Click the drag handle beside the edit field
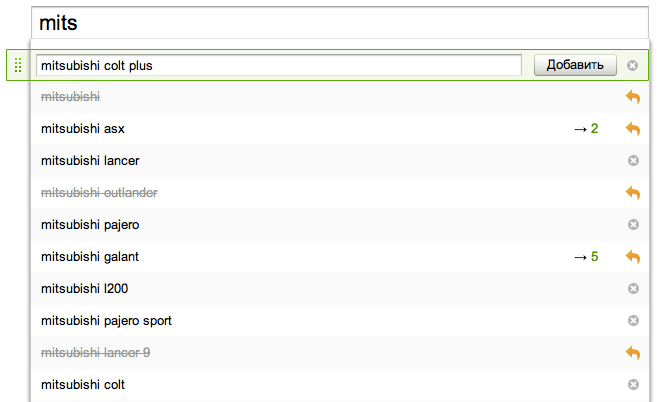660x402 pixels. tap(18, 66)
